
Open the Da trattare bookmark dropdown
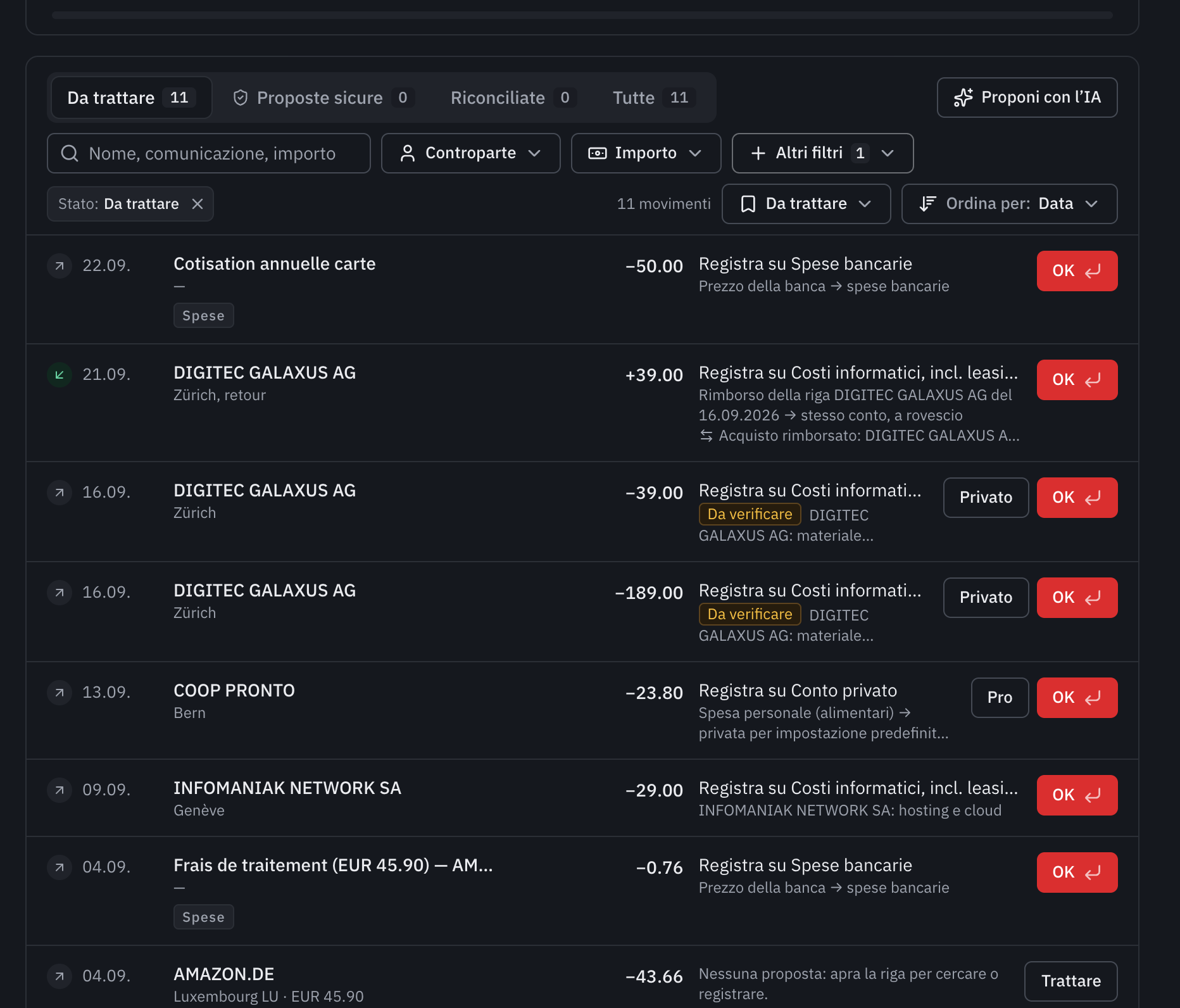(x=807, y=204)
